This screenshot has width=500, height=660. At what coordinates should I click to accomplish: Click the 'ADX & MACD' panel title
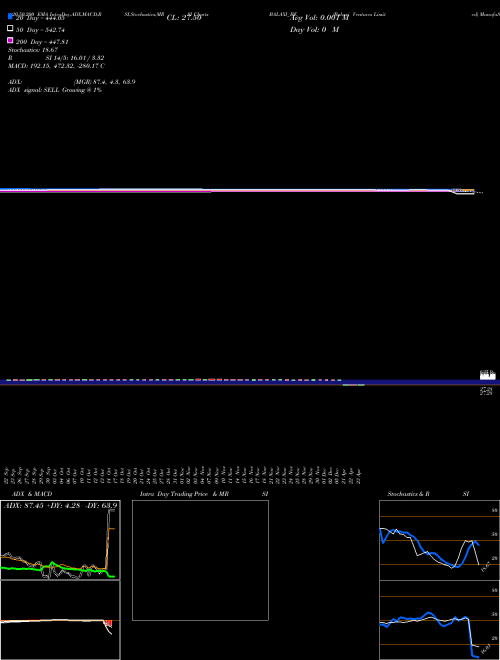coord(32,494)
